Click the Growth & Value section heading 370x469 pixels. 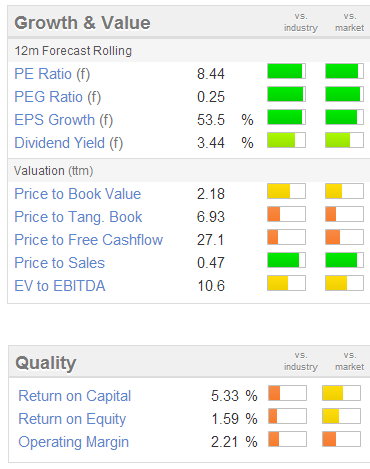(x=82, y=23)
